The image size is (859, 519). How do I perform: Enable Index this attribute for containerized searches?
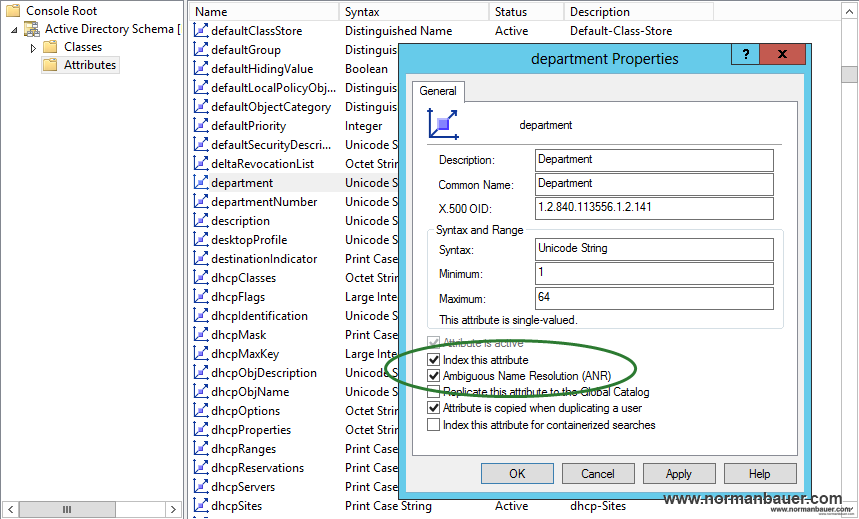pos(433,424)
